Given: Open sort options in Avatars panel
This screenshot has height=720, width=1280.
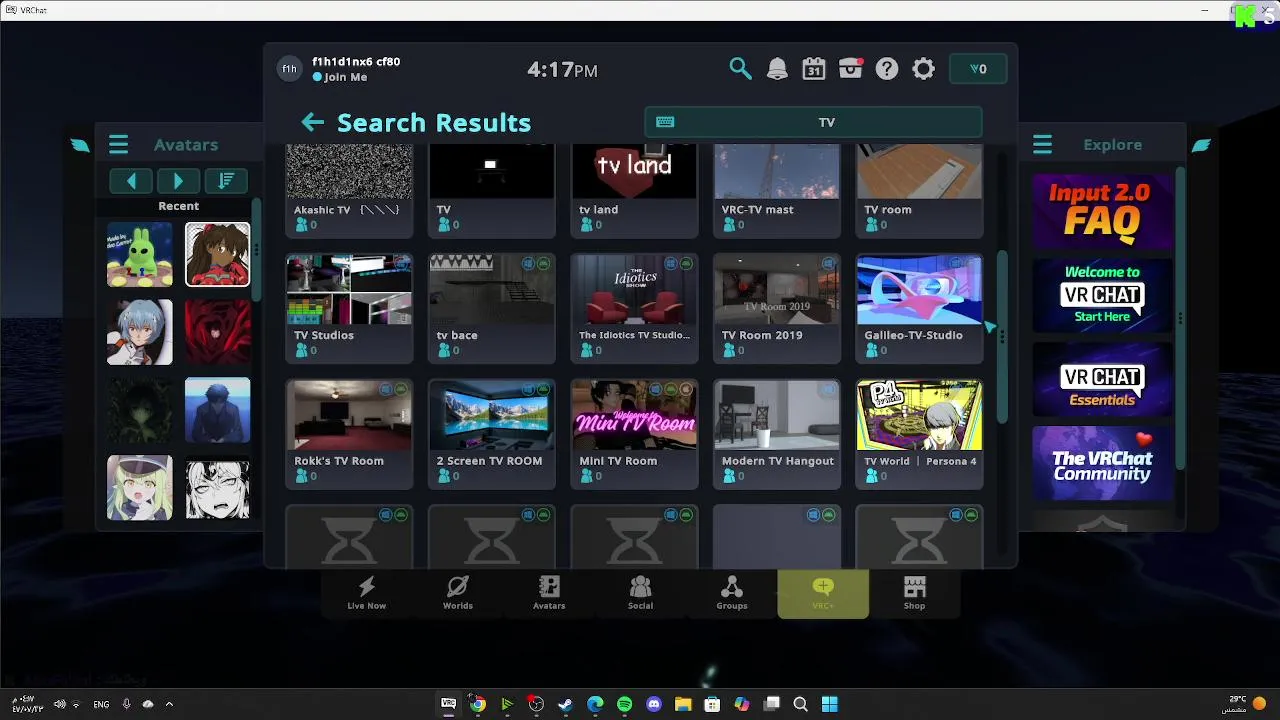Looking at the screenshot, I should (226, 180).
